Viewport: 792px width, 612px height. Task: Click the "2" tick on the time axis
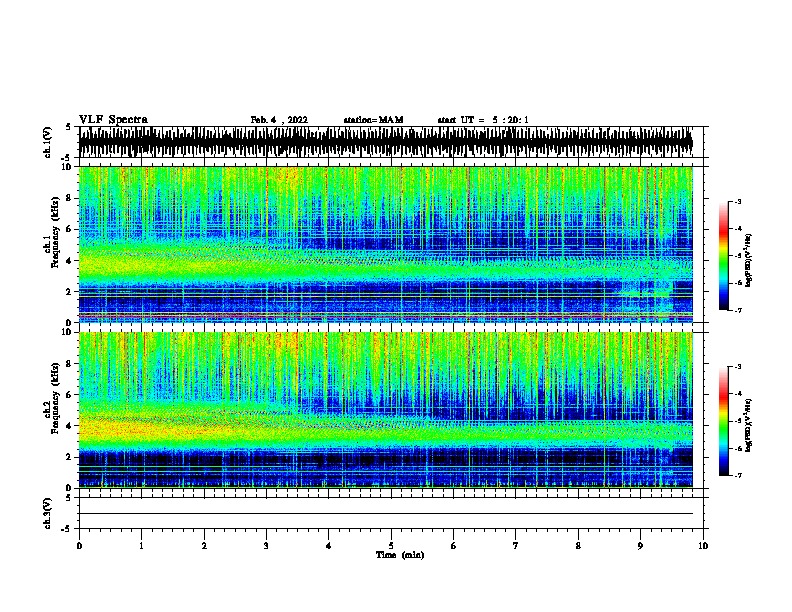click(204, 546)
